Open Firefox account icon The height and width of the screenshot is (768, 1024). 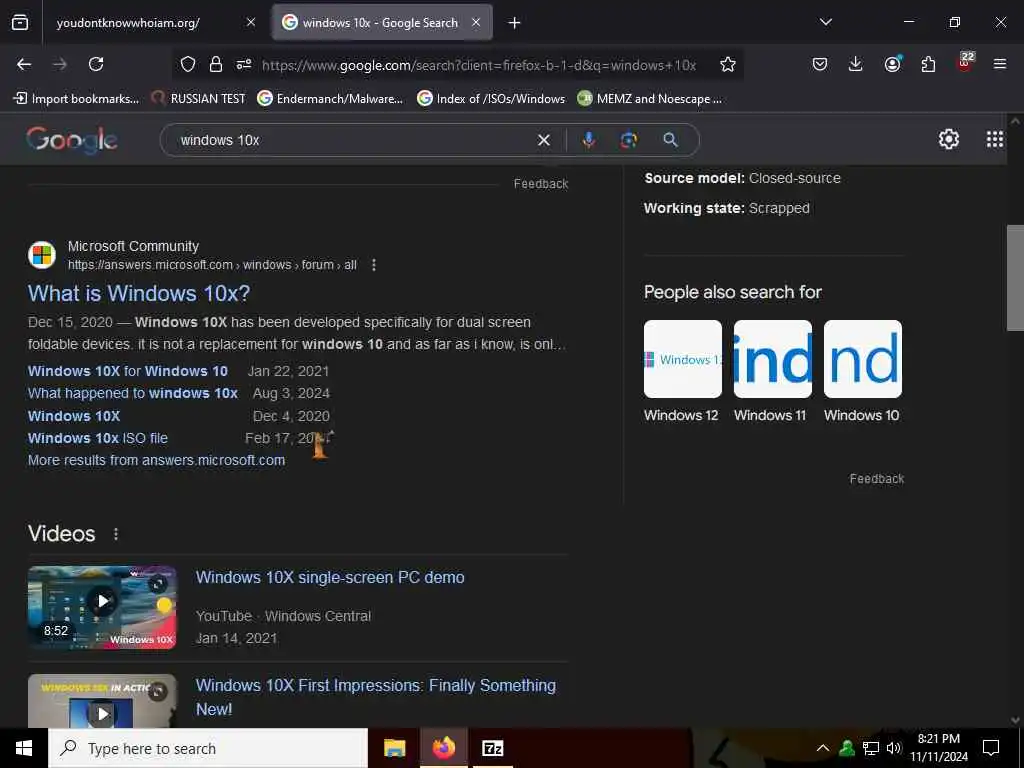(x=892, y=64)
